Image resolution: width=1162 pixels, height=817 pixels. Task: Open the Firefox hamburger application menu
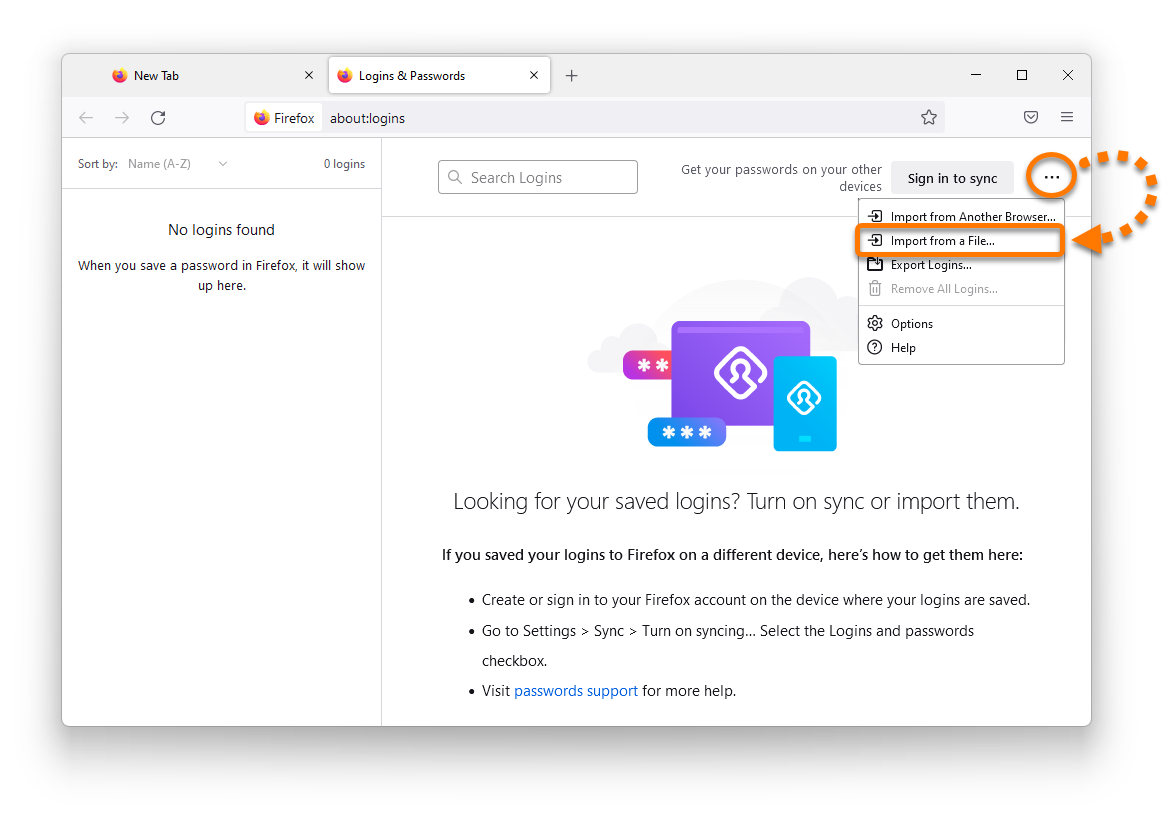click(x=1066, y=117)
